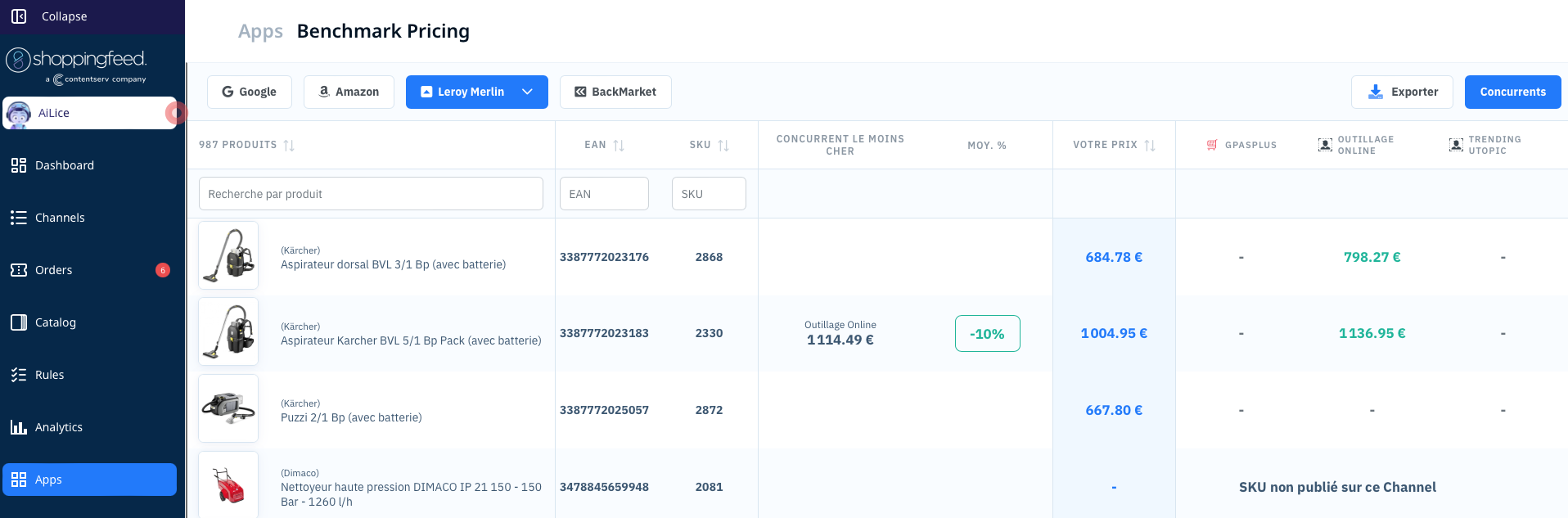Select the BackMarket channel tab

click(x=615, y=92)
